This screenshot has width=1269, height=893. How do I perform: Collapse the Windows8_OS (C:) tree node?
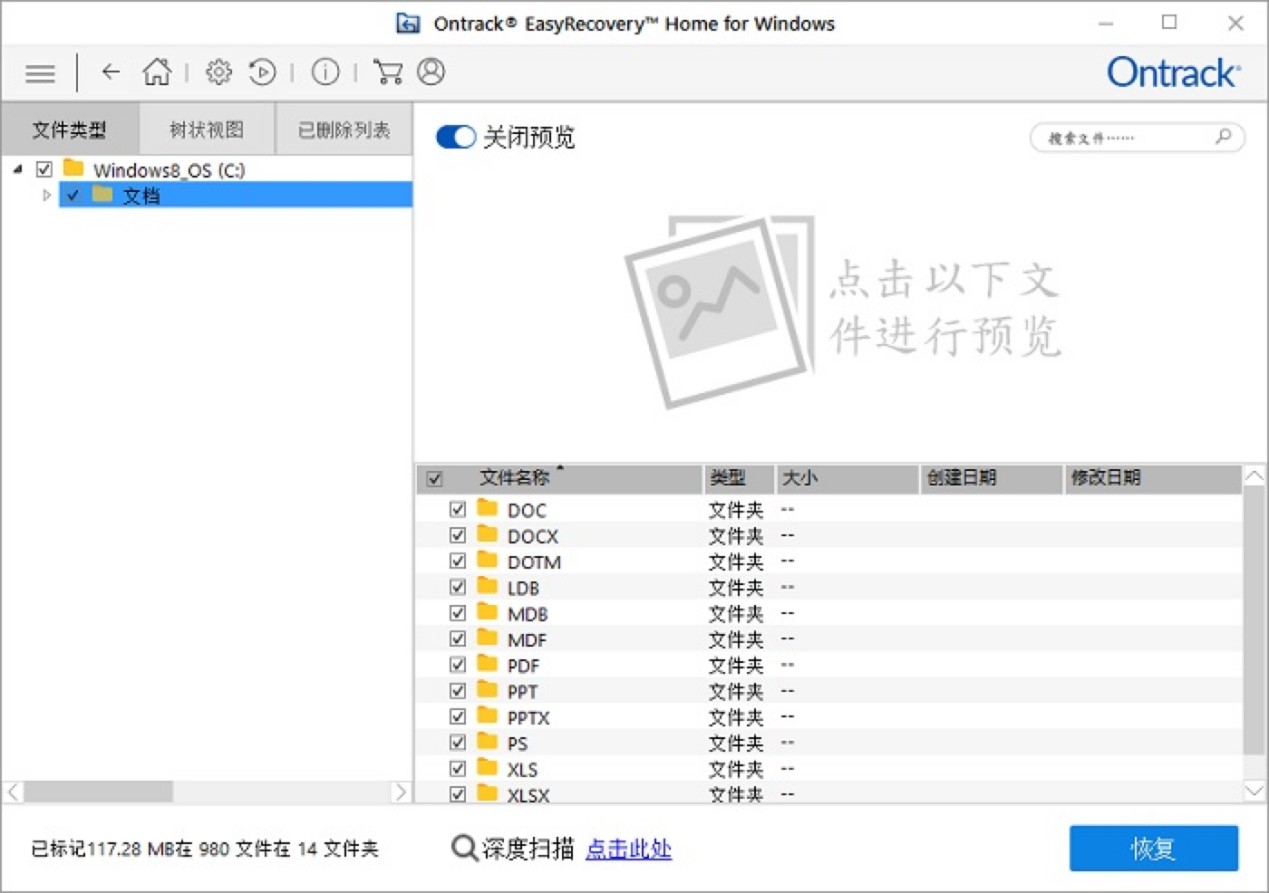coord(18,170)
